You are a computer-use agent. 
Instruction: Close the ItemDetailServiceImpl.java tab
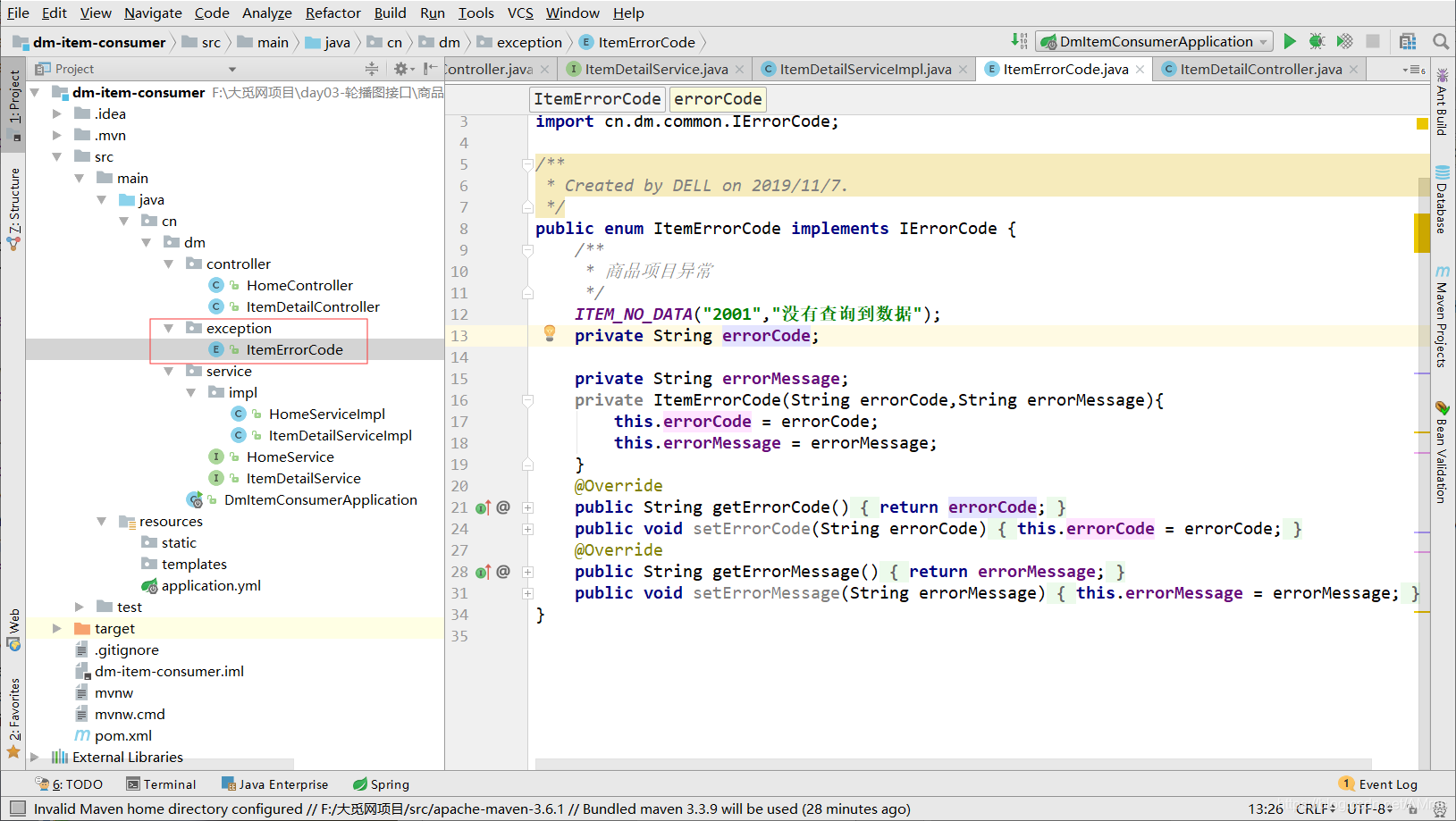pos(963,70)
